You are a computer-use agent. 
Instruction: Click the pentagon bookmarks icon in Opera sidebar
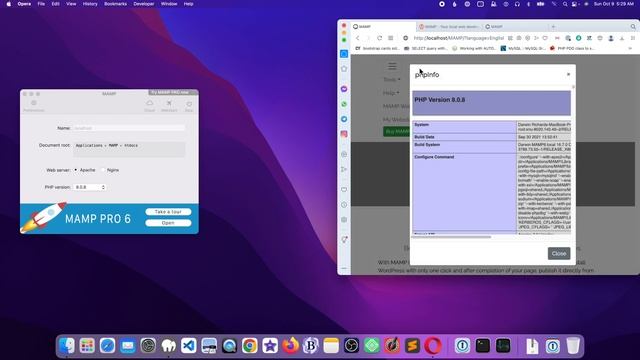pyautogui.click(x=344, y=69)
